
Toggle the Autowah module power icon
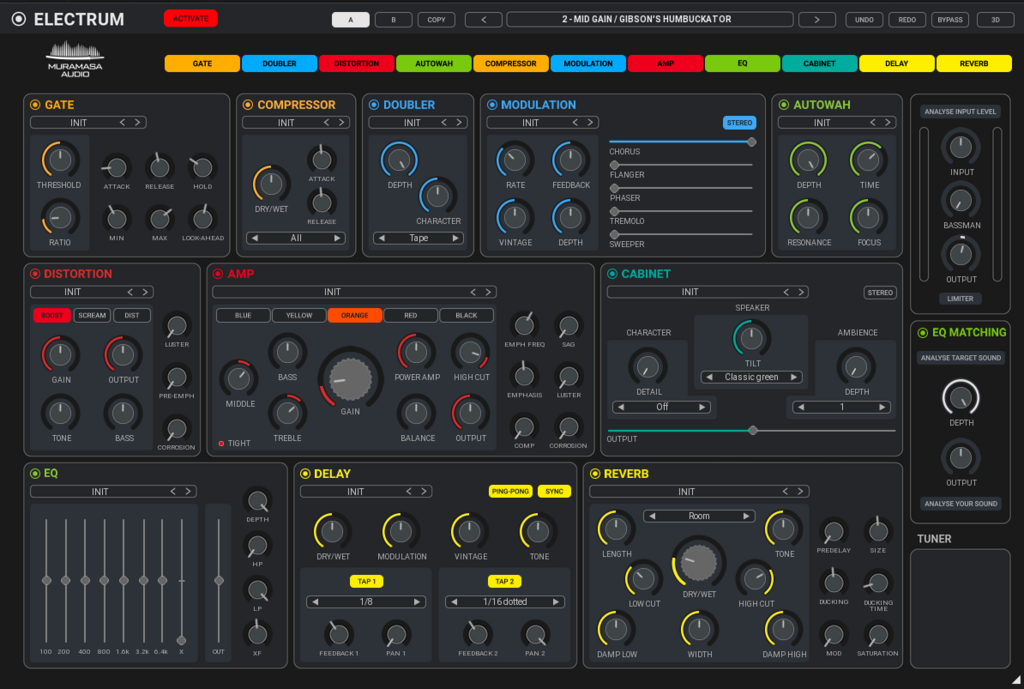(784, 104)
